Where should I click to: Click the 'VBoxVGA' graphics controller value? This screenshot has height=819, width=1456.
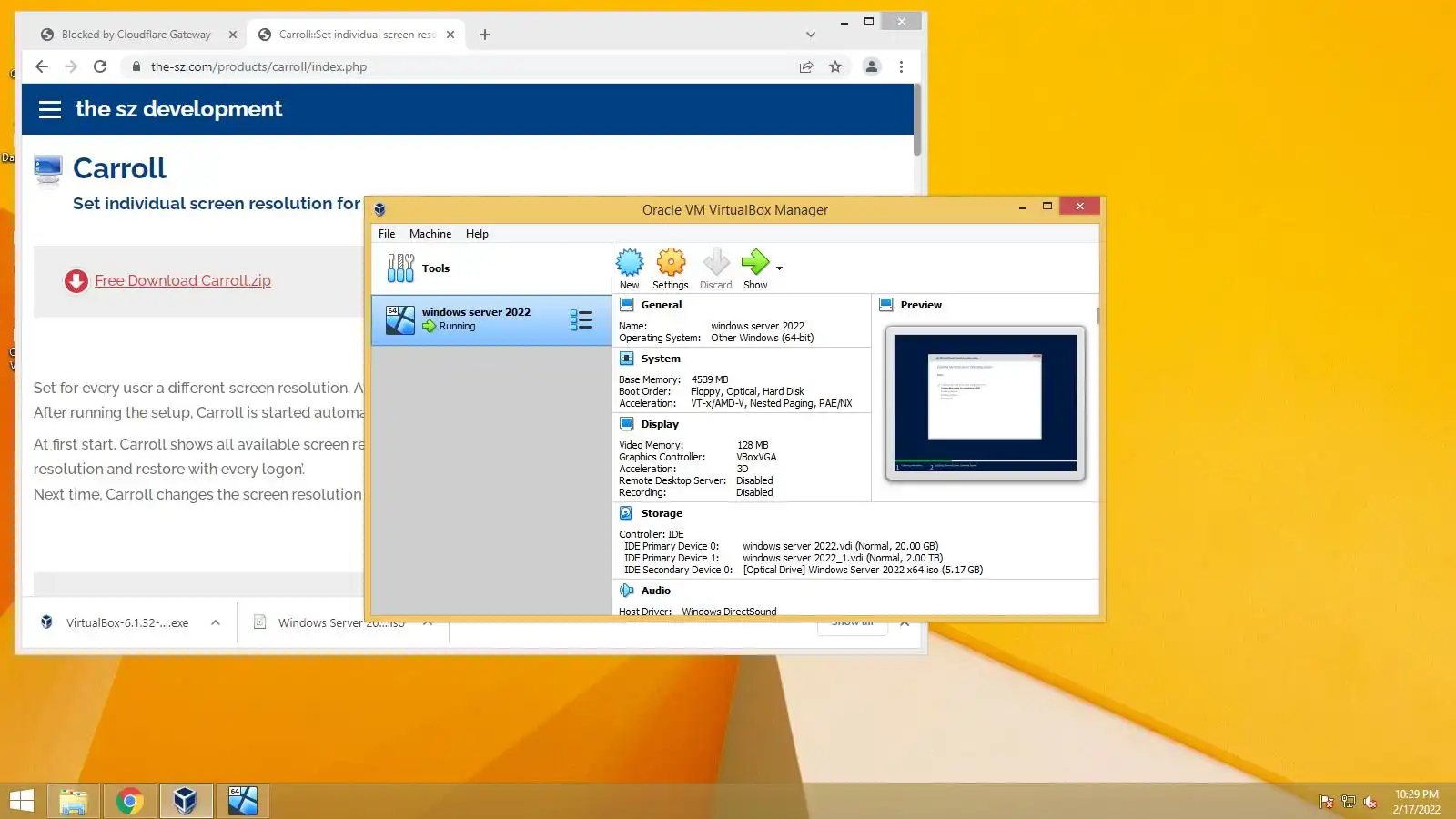click(756, 457)
